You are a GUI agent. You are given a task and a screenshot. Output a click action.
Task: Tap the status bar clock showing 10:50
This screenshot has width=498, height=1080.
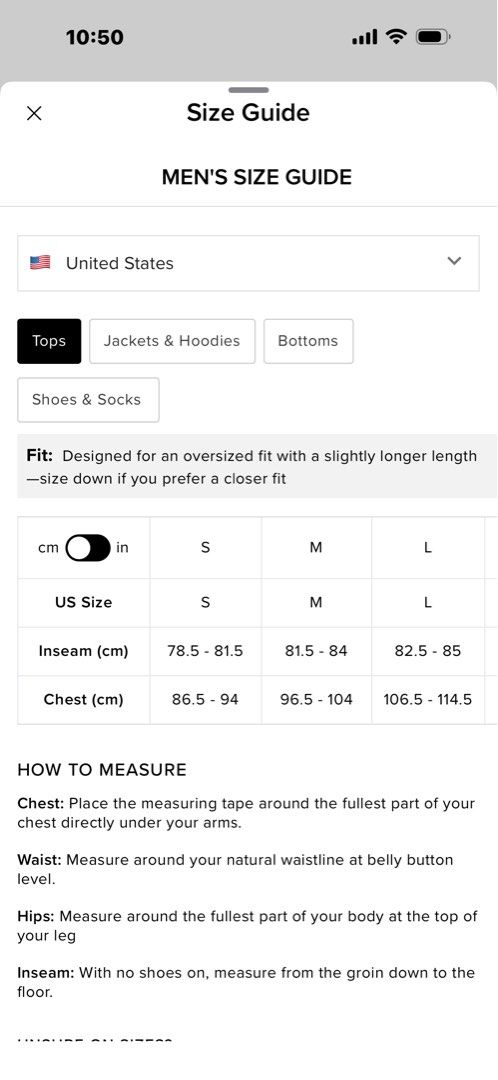95,37
